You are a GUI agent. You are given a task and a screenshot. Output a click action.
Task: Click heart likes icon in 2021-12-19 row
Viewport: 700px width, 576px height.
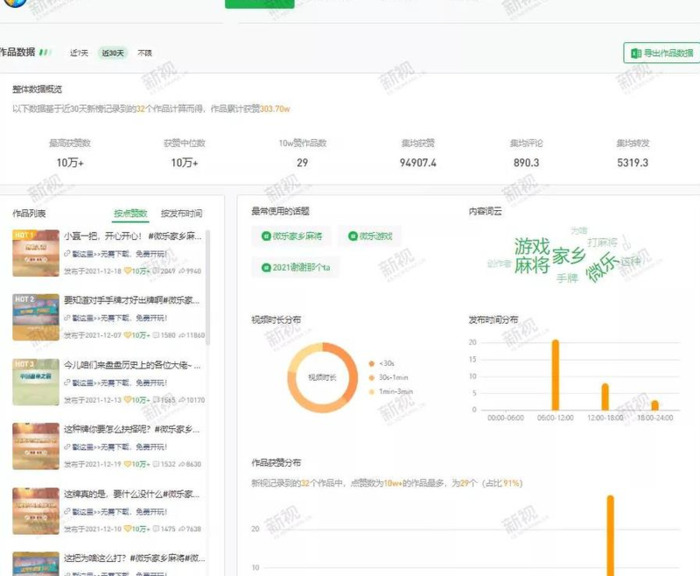click(128, 464)
